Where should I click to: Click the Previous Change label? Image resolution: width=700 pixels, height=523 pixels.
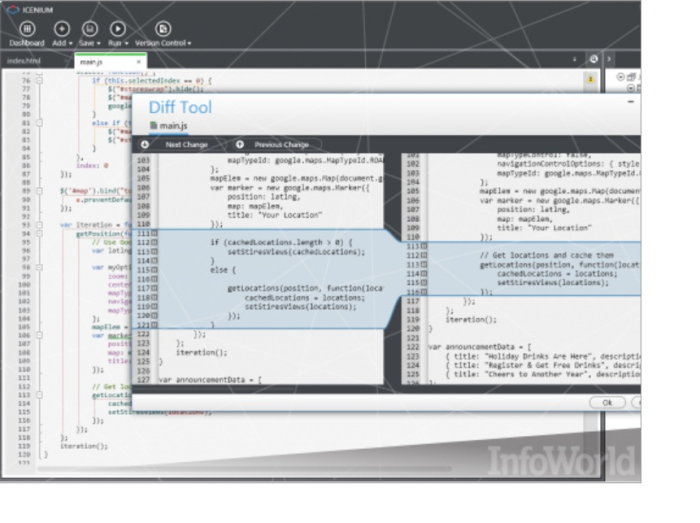pos(282,145)
